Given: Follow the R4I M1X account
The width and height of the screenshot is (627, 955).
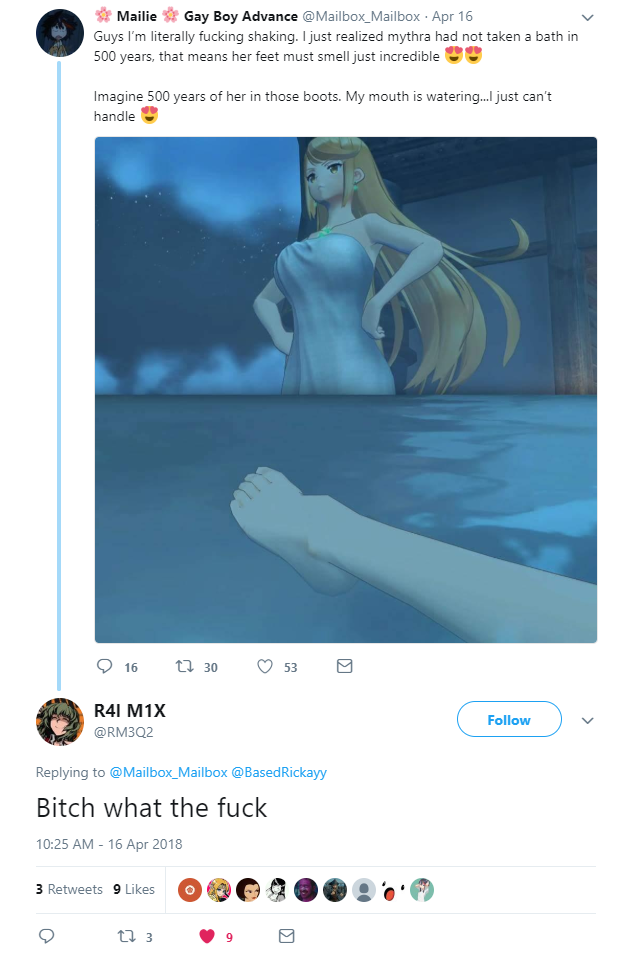Looking at the screenshot, I should point(509,719).
